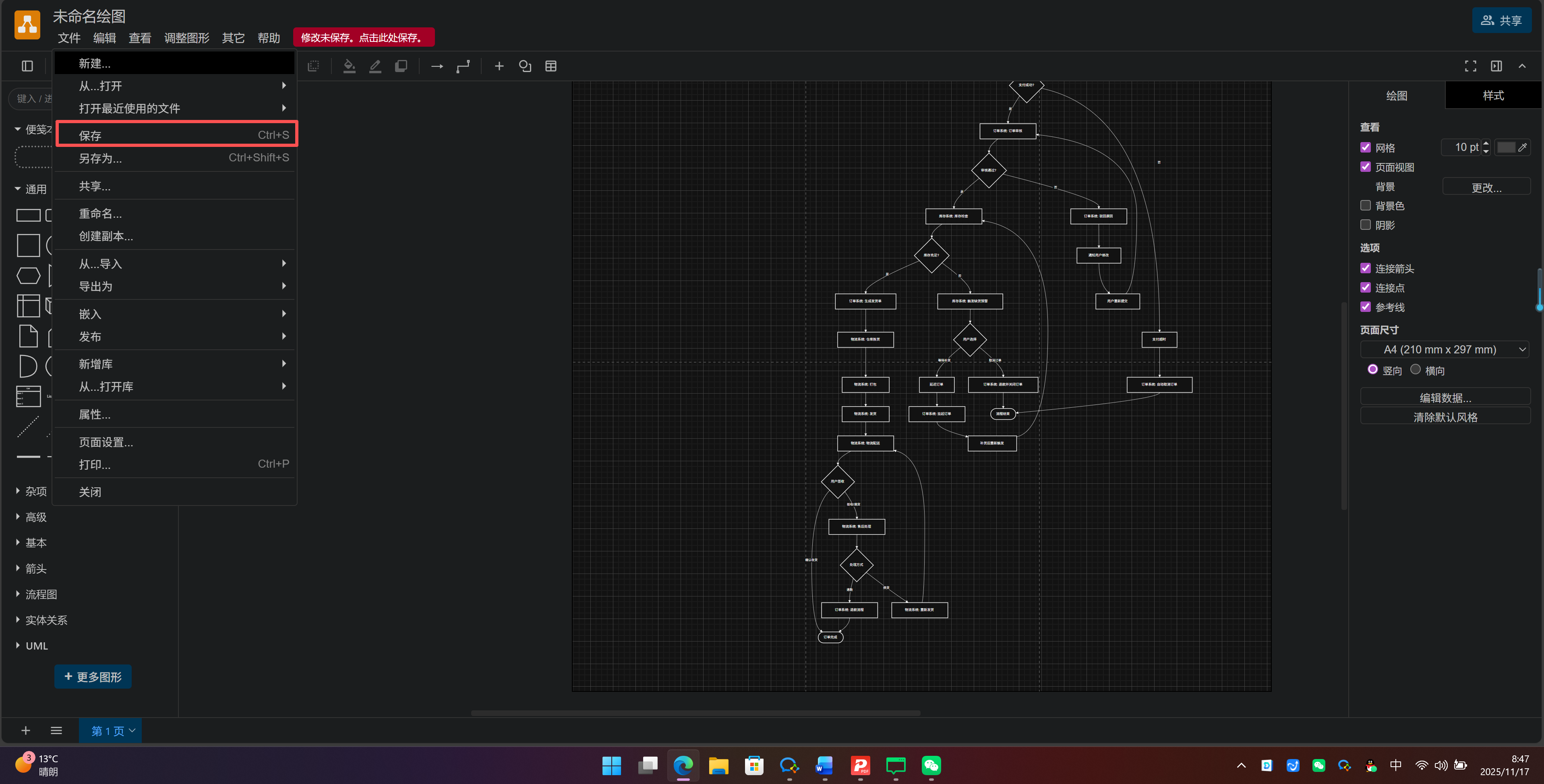Toggle the fullscreen icon
1544x784 pixels.
pos(1470,66)
